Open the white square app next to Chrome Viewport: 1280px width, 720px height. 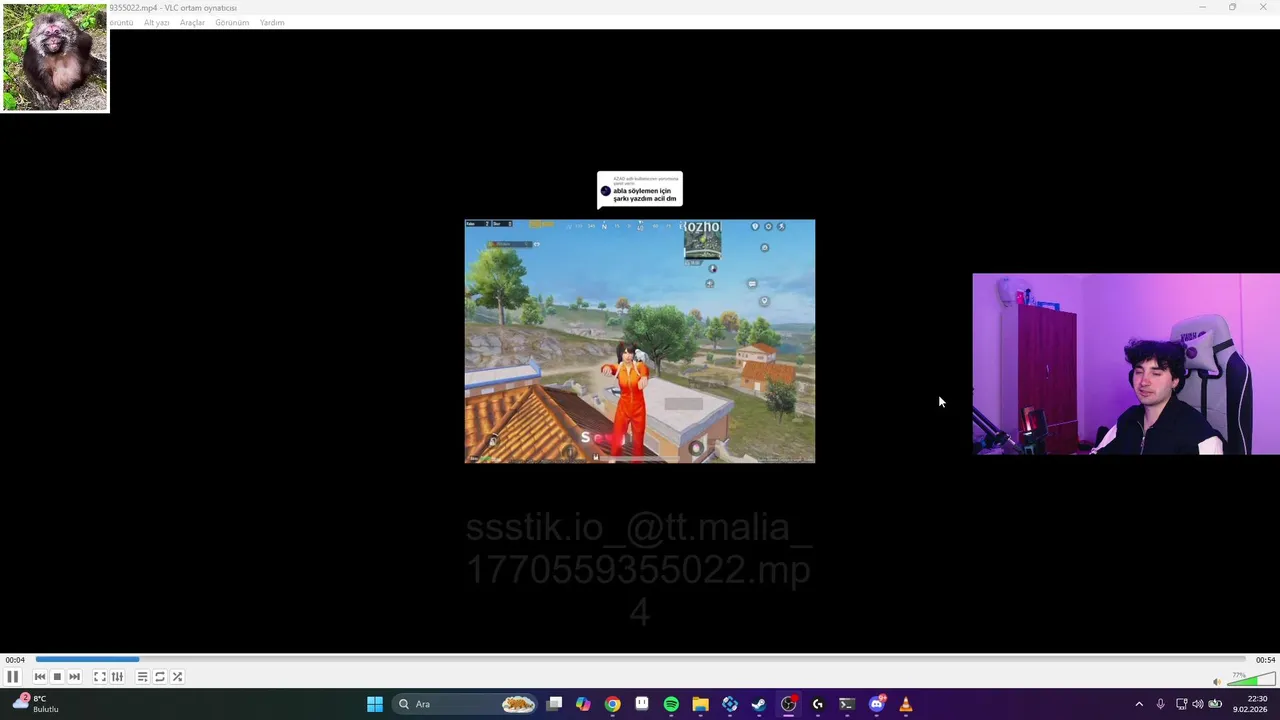pos(642,704)
